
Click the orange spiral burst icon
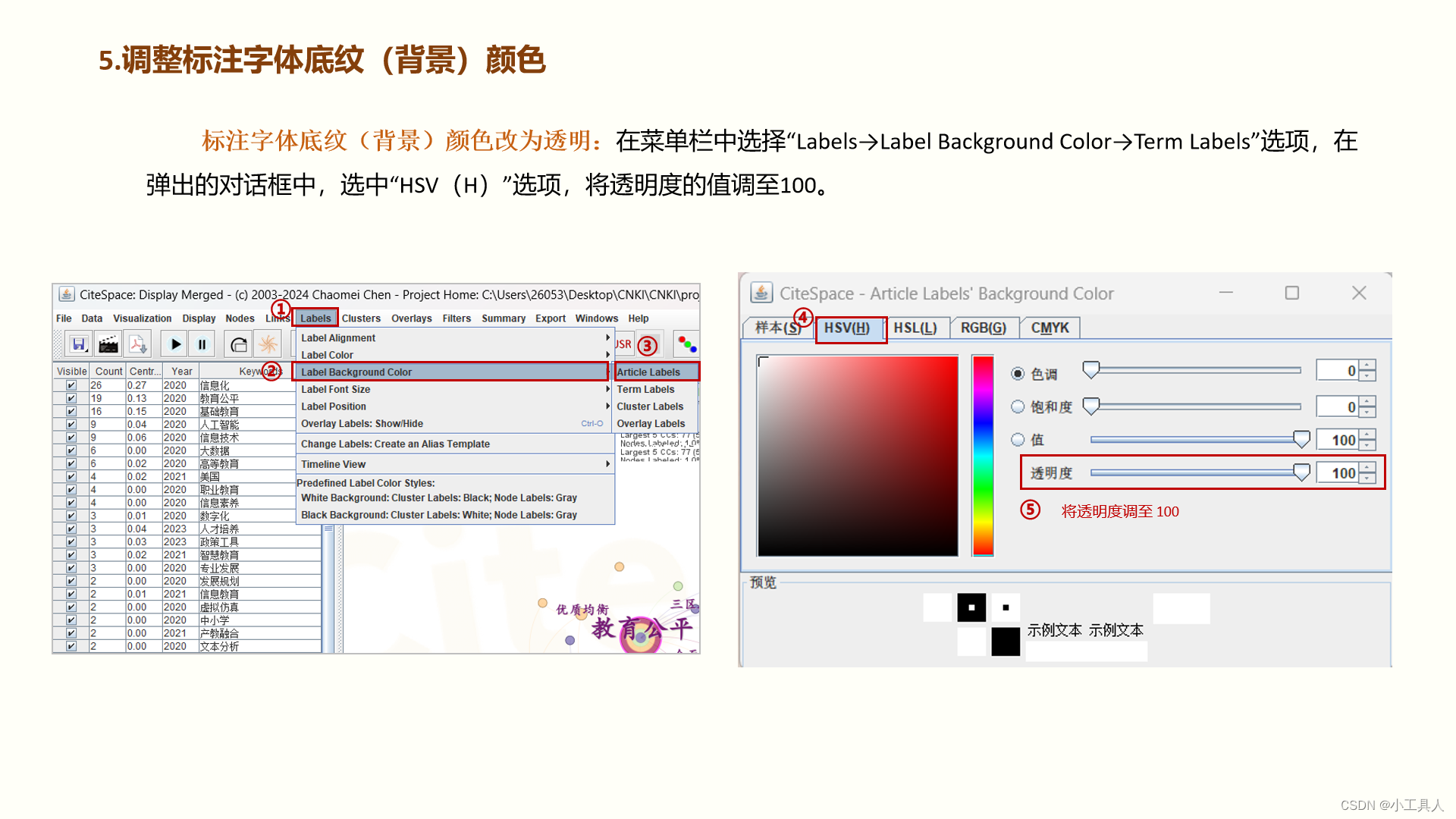tap(268, 345)
